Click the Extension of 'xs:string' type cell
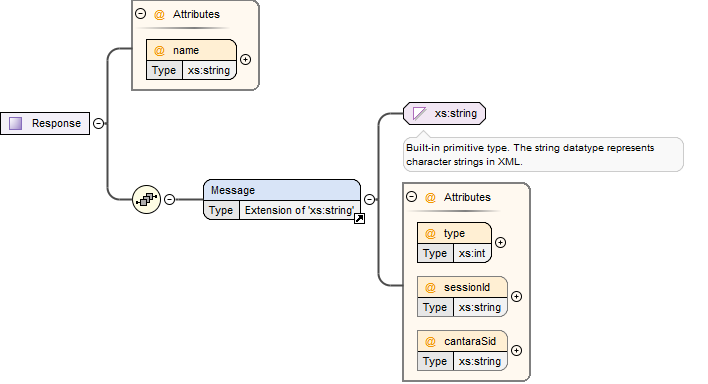 point(300,211)
